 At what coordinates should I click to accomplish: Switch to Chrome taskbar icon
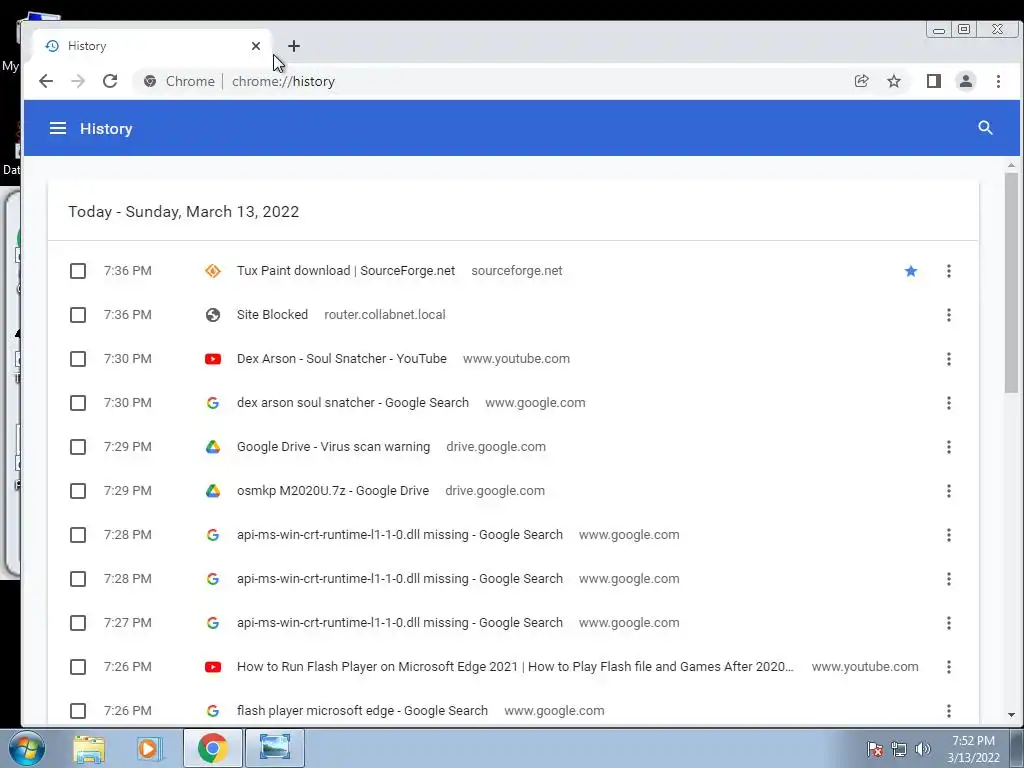click(x=212, y=748)
